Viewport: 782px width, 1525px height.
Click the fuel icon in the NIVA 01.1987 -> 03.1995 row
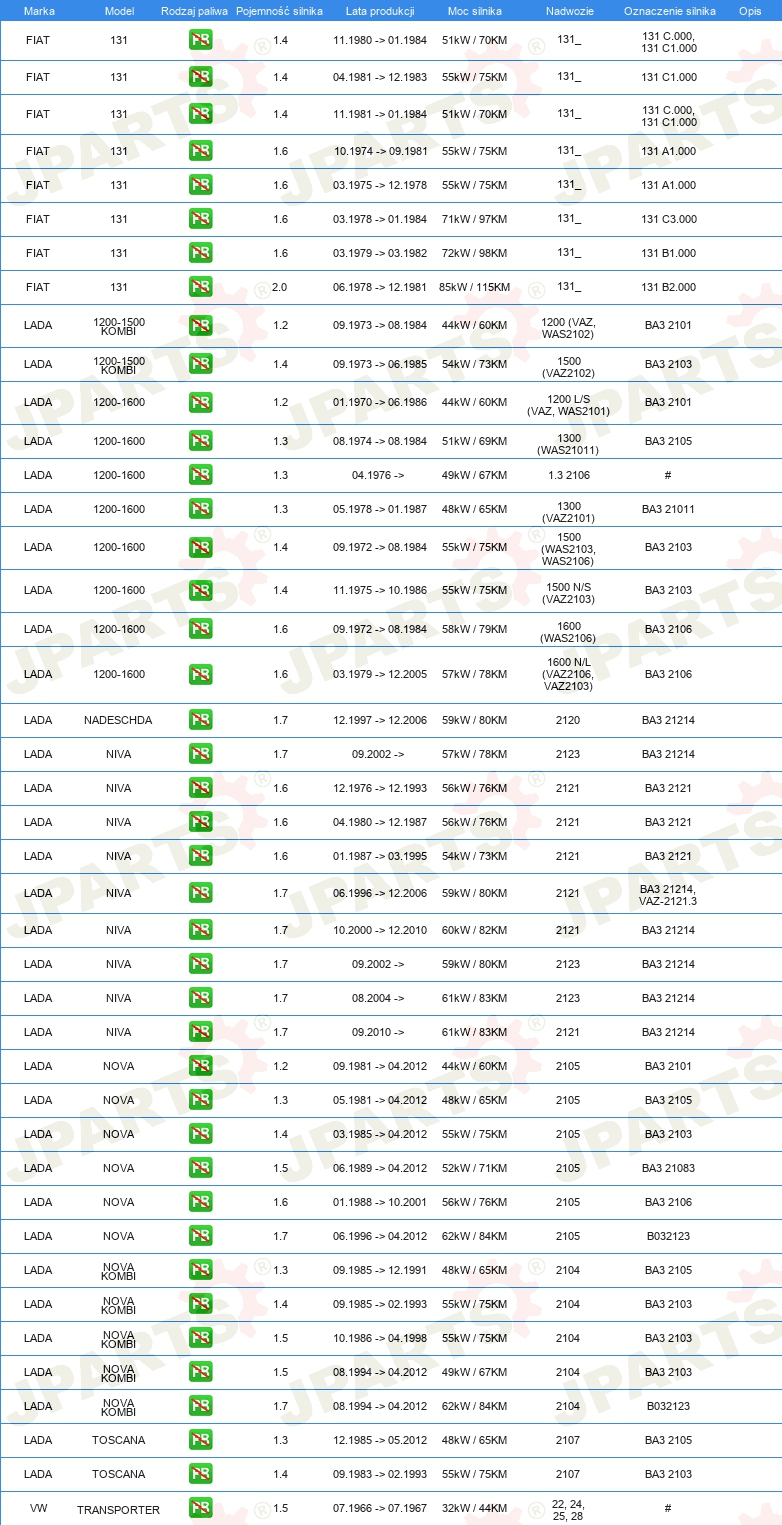pos(200,856)
